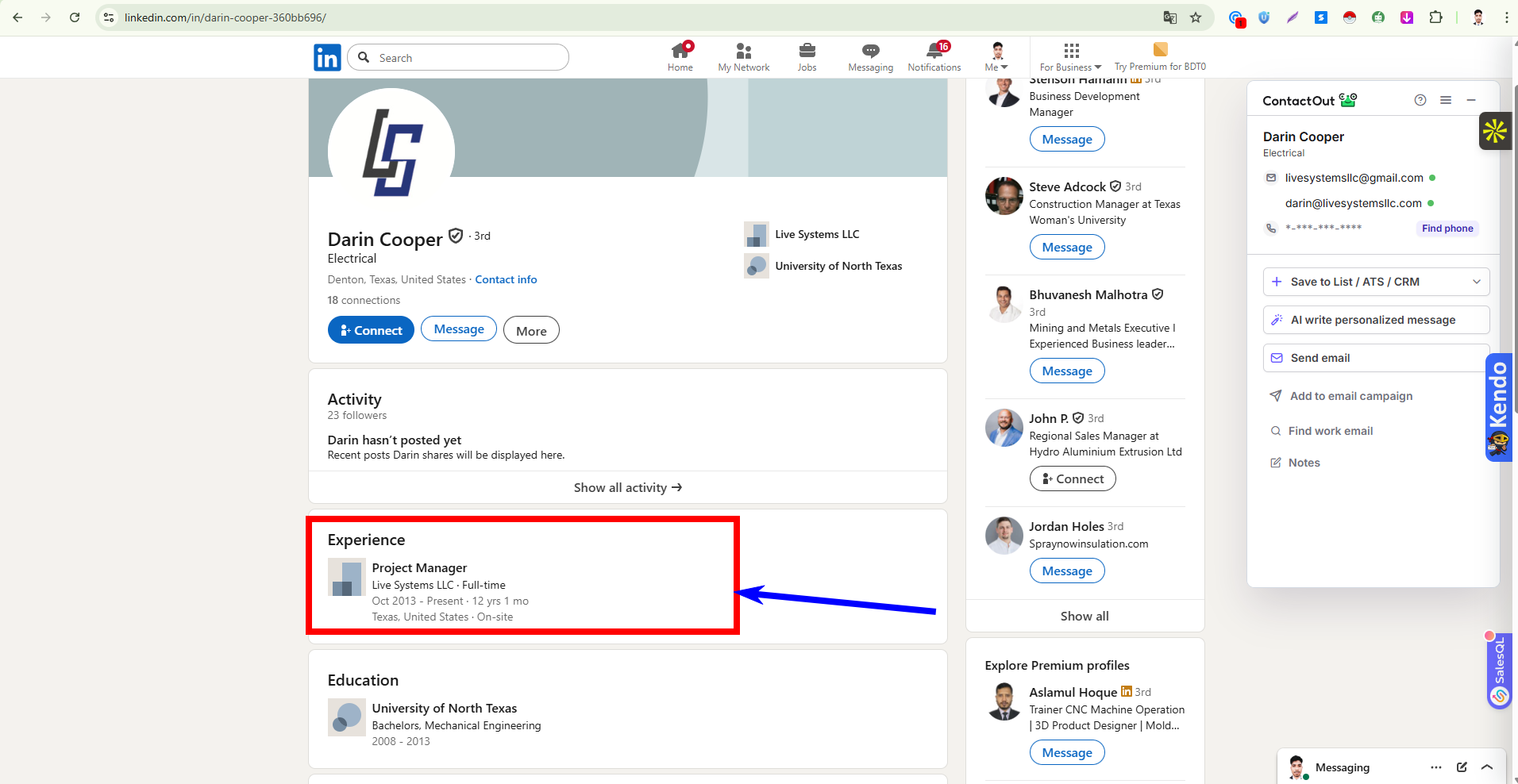Click Live Systems LLC experience logo
The width and height of the screenshot is (1518, 784).
347,577
